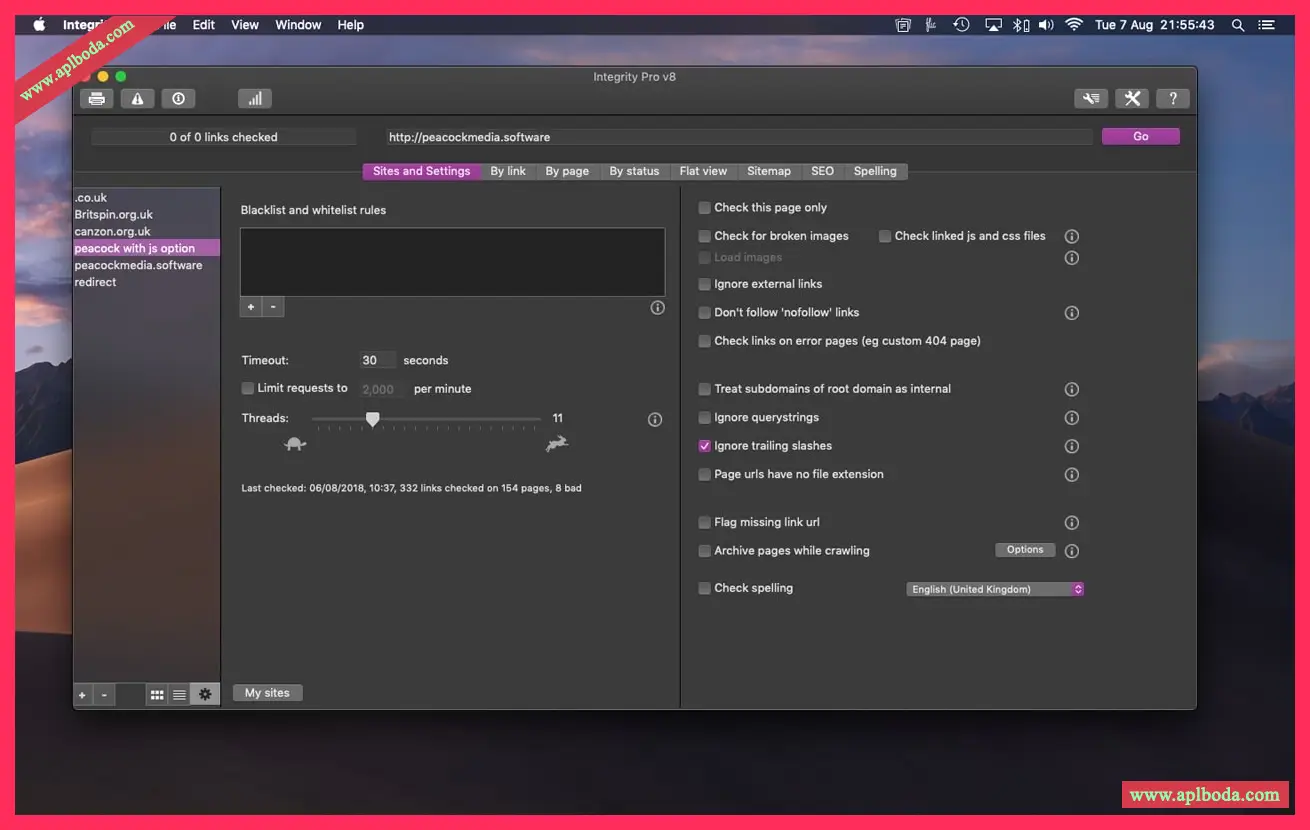This screenshot has width=1310, height=830.
Task: Enable the Check spelling option
Action: pyautogui.click(x=705, y=589)
